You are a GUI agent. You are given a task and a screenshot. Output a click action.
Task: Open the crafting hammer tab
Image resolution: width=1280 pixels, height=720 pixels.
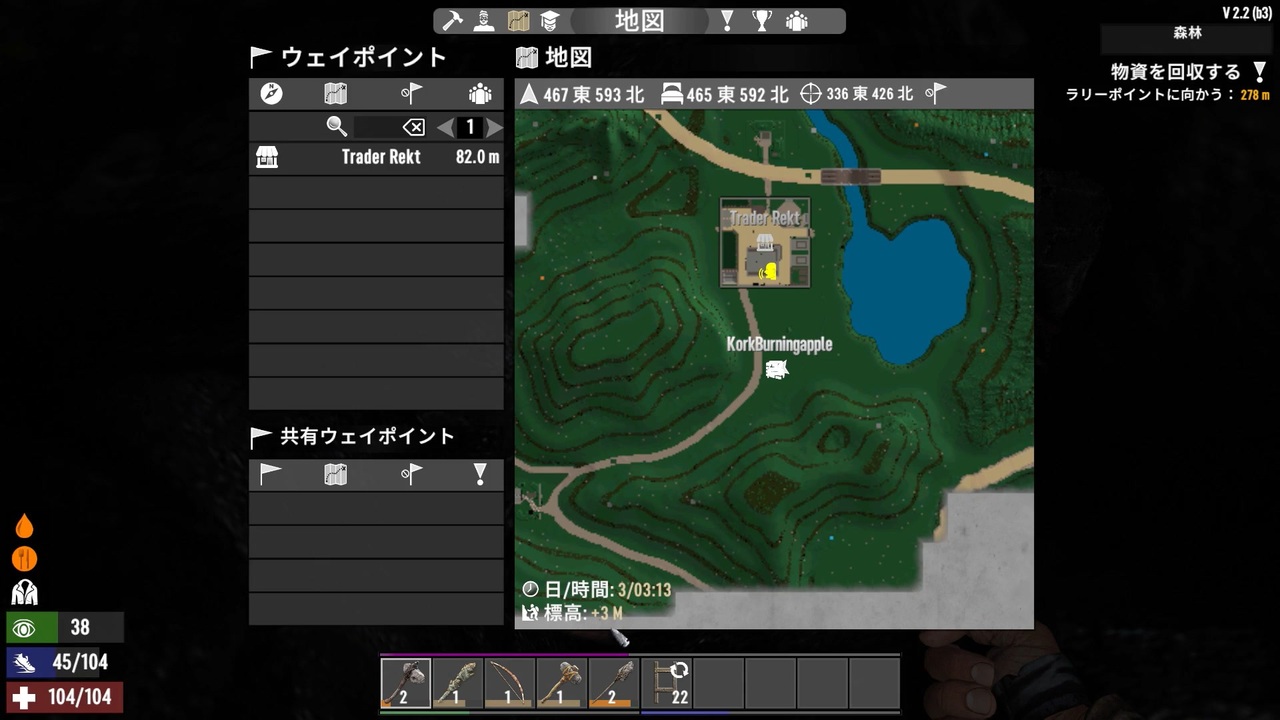click(x=453, y=21)
